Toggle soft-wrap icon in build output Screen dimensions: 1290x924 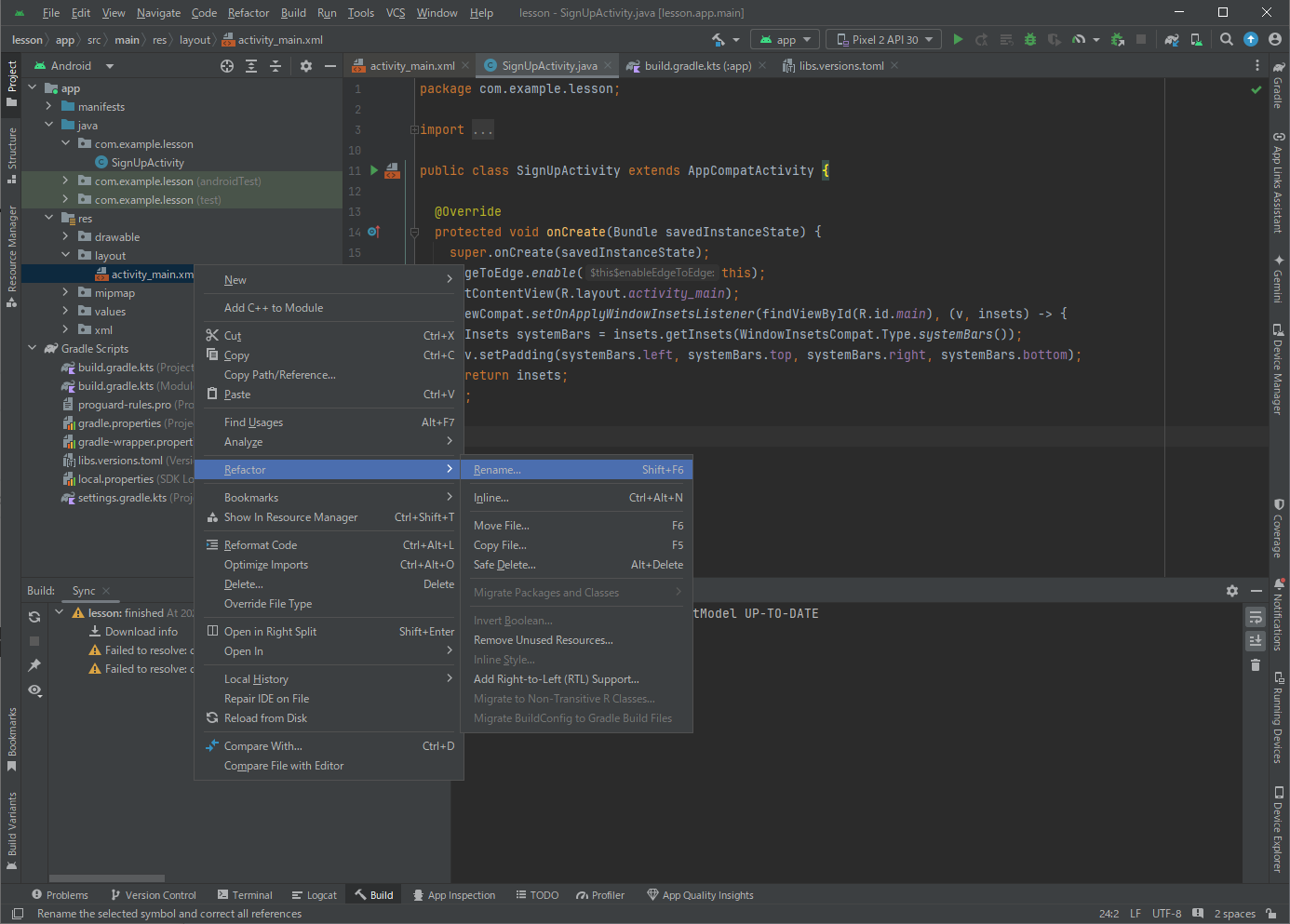[x=1256, y=617]
